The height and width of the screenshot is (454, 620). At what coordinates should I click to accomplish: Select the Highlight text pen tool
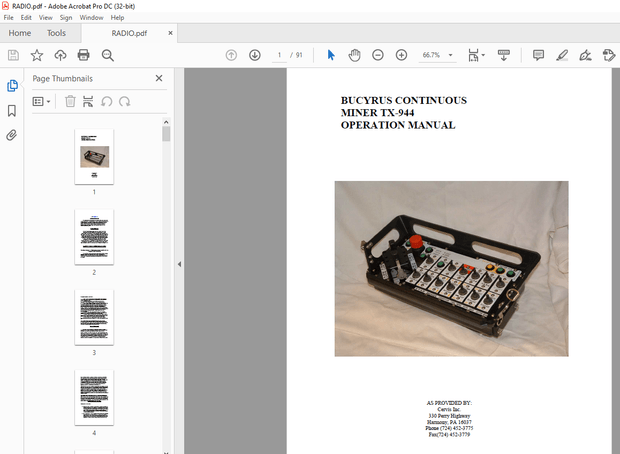562,55
